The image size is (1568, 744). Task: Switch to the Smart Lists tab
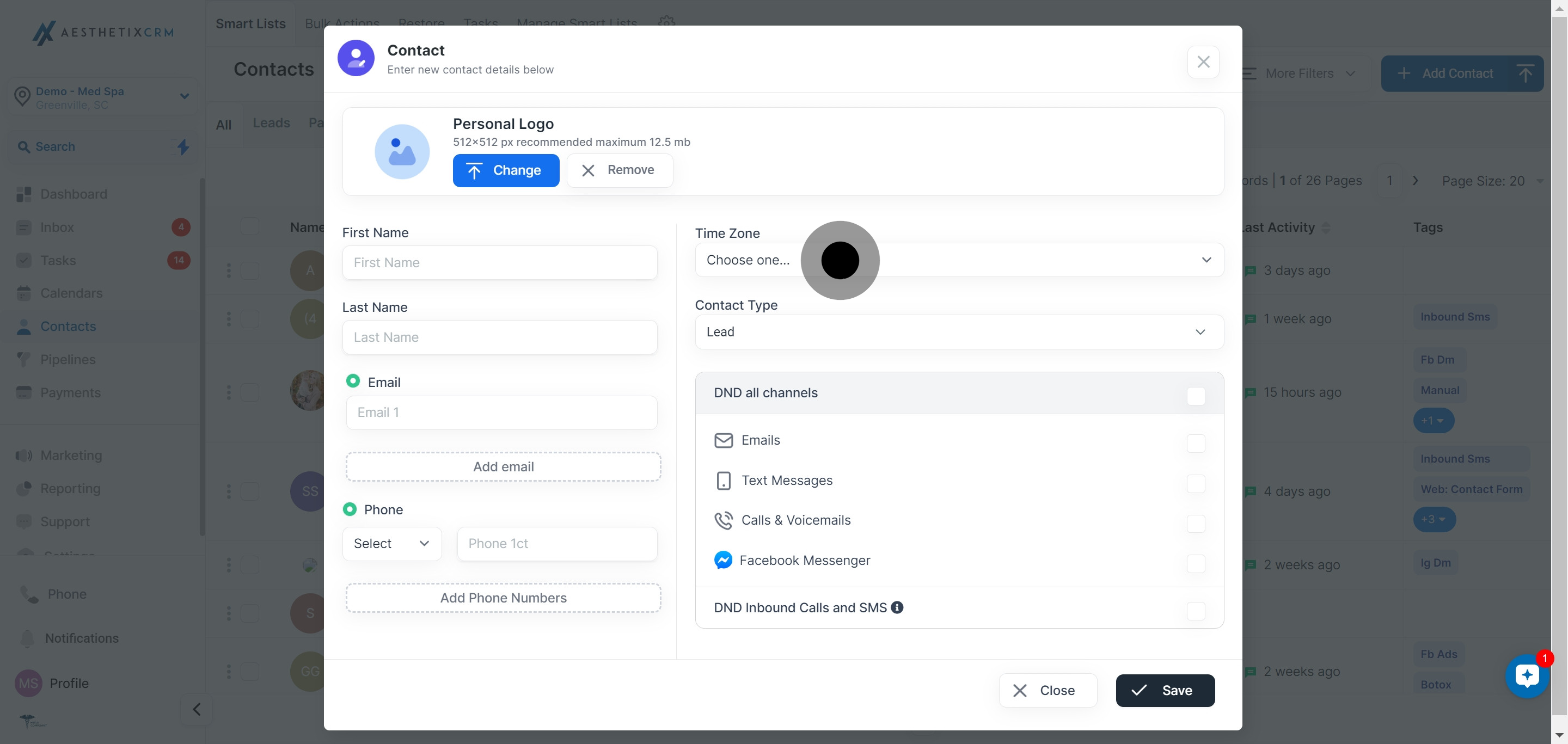[x=250, y=24]
